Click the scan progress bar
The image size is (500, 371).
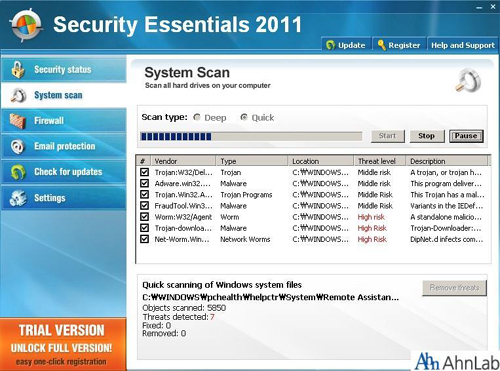251,136
